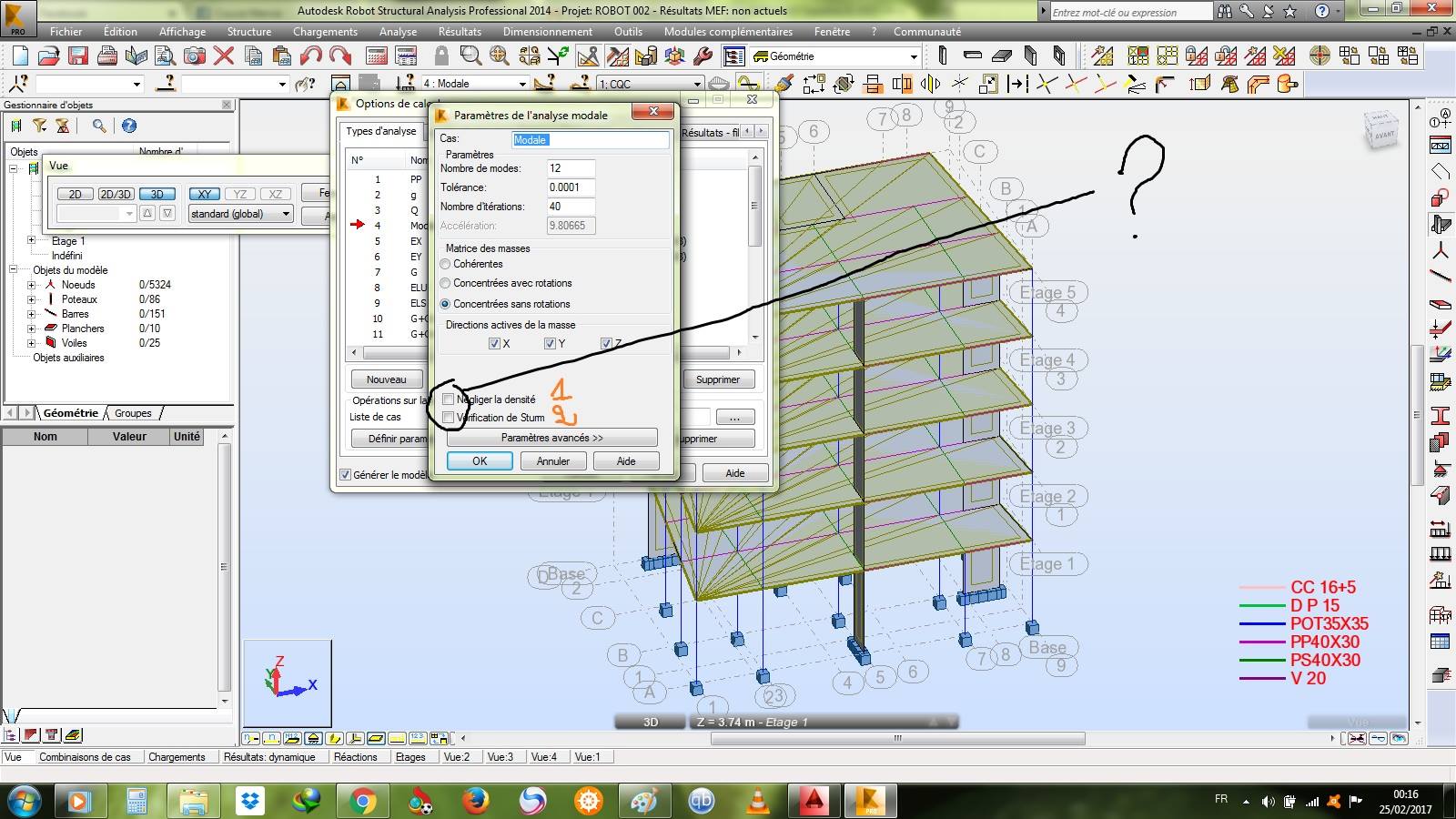The image size is (1456, 819).
Task: Delete selection with the red X icon
Action: (224, 56)
